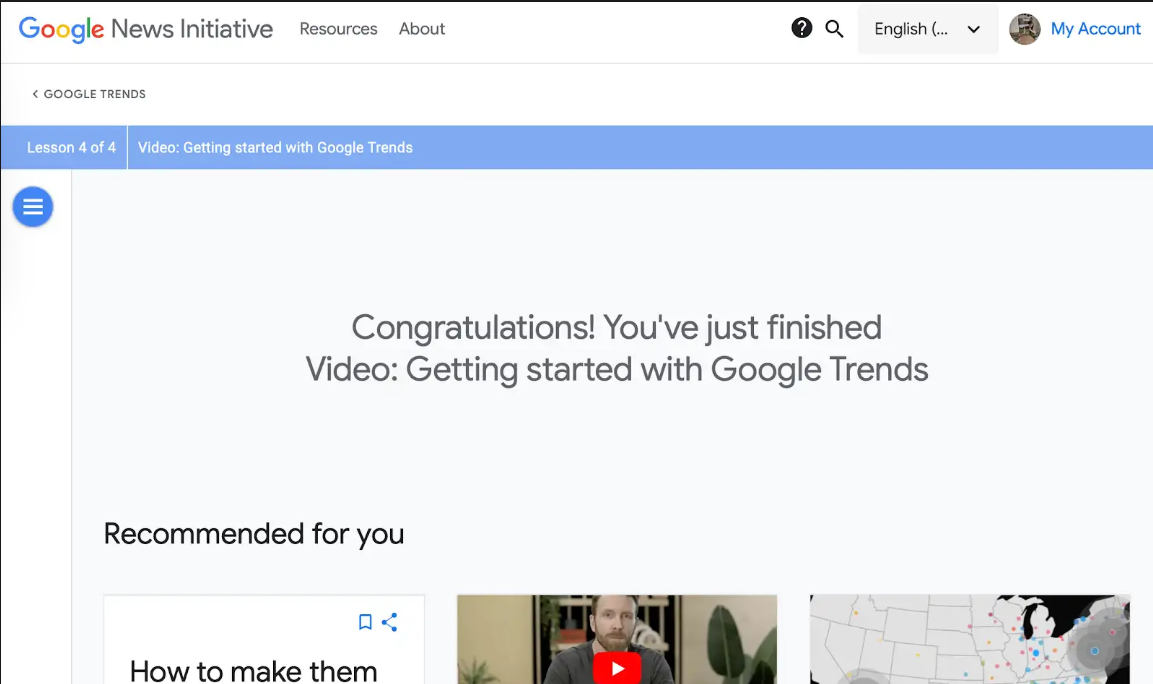Click the 'Lesson 4 of 4' label
The image size is (1153, 684).
[71, 148]
